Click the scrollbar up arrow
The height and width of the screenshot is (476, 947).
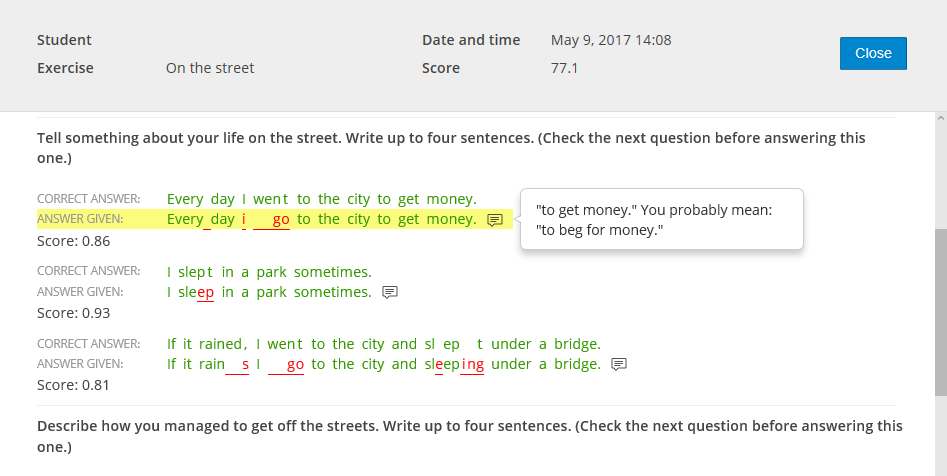click(941, 118)
